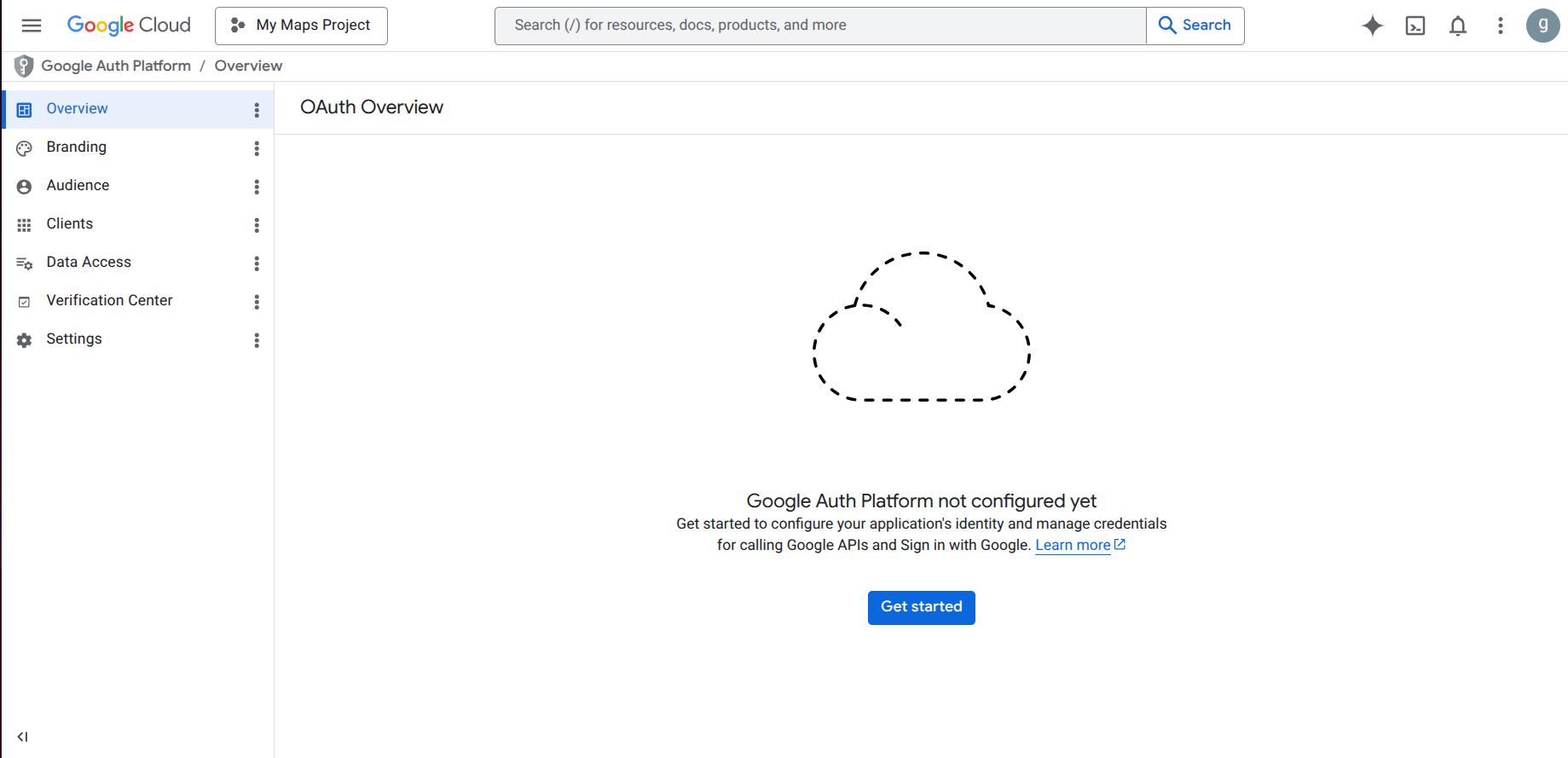
Task: Click the 'Google Auth Platform not configured yet' heading
Action: tap(922, 501)
